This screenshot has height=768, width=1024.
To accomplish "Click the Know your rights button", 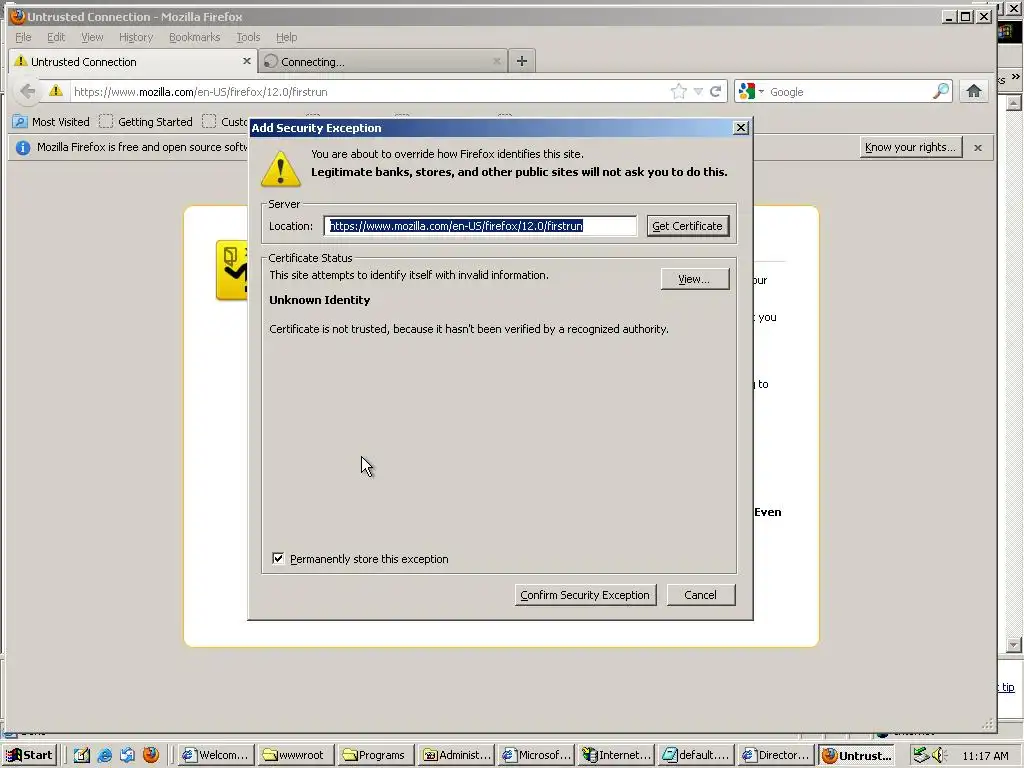I will [910, 148].
